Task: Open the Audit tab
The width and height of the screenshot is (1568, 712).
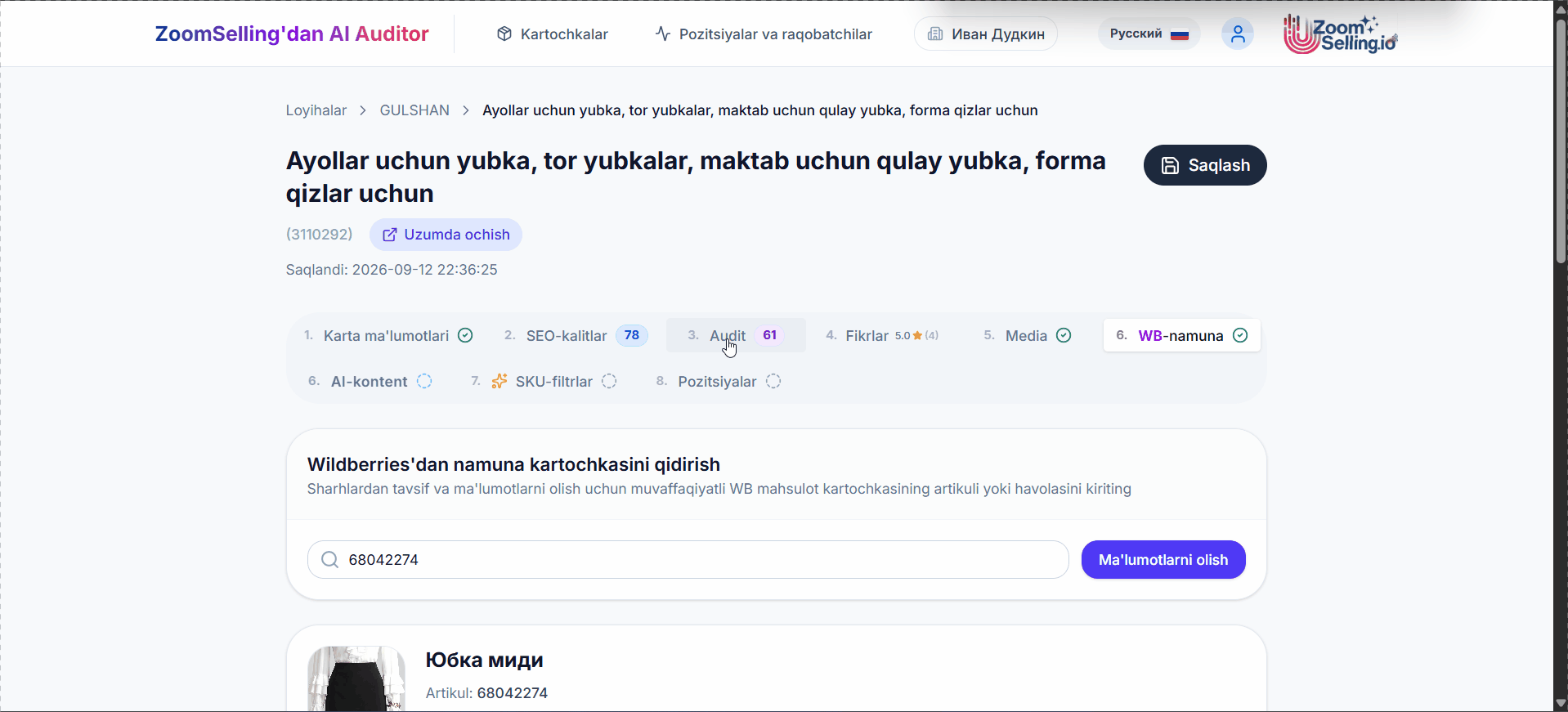Action: point(736,335)
